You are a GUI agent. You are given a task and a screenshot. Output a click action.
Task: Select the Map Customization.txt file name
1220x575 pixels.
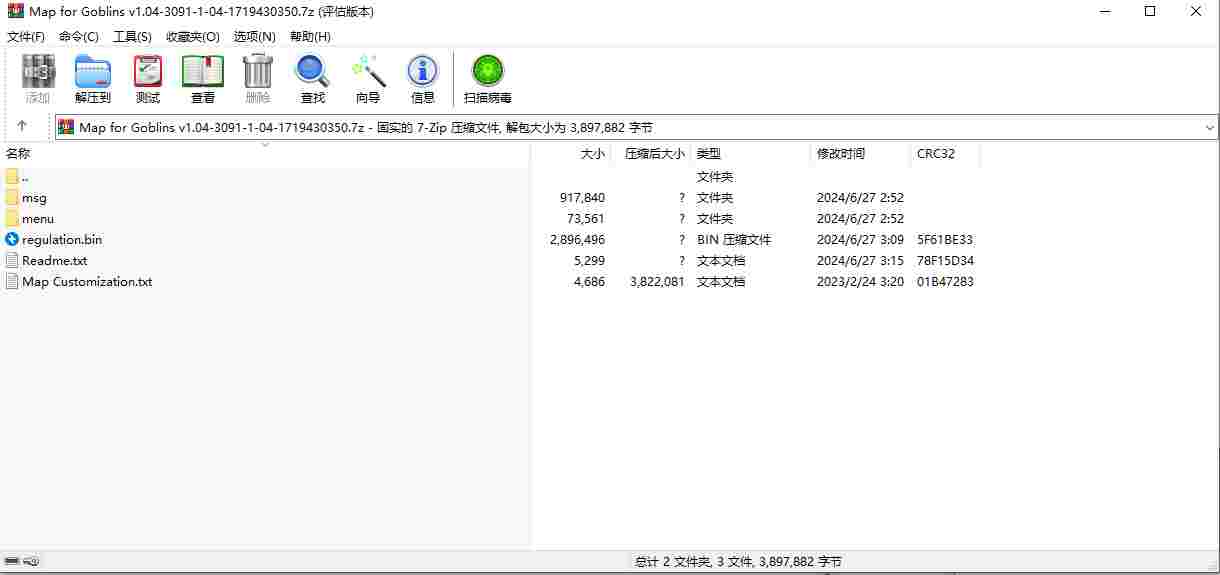[87, 282]
